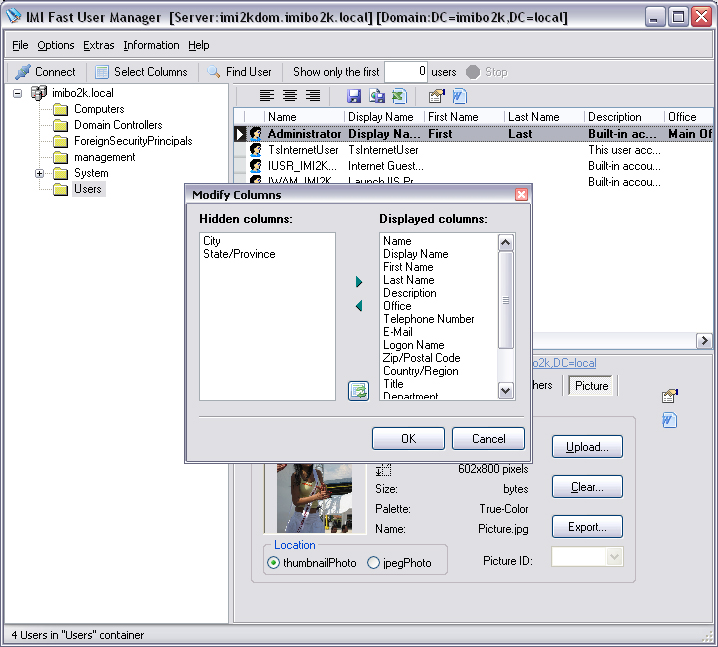This screenshot has width=718, height=647.
Task: Open Select Columns from the toolbar
Action: point(141,72)
